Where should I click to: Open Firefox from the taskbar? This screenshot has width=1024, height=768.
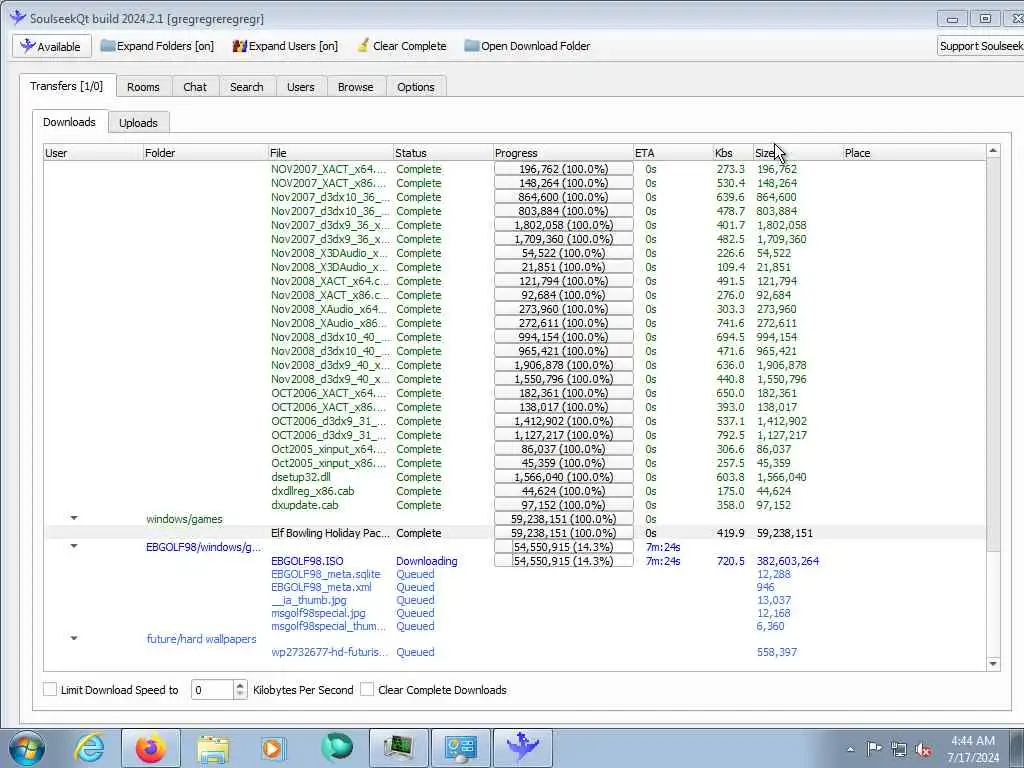[x=150, y=748]
